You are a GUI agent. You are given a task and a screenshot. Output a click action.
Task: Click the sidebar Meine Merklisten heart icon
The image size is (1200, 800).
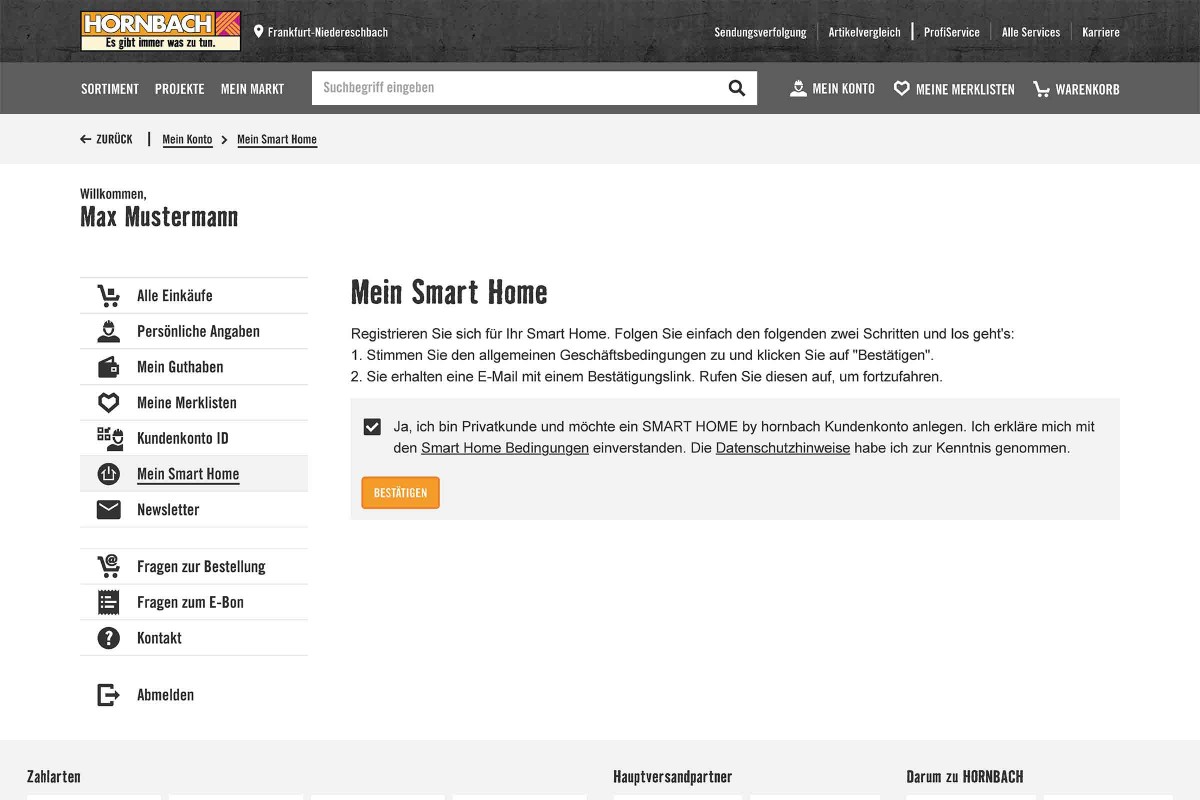109,403
